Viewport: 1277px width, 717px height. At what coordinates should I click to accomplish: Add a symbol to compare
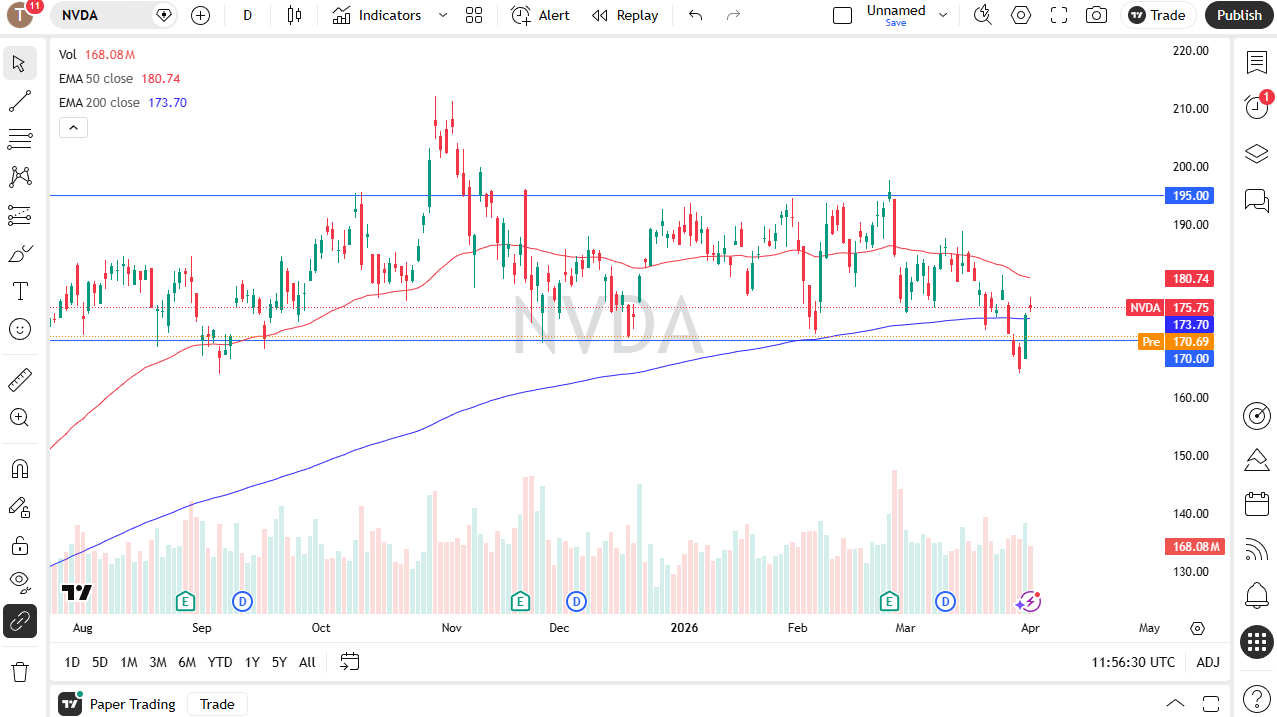[200, 15]
